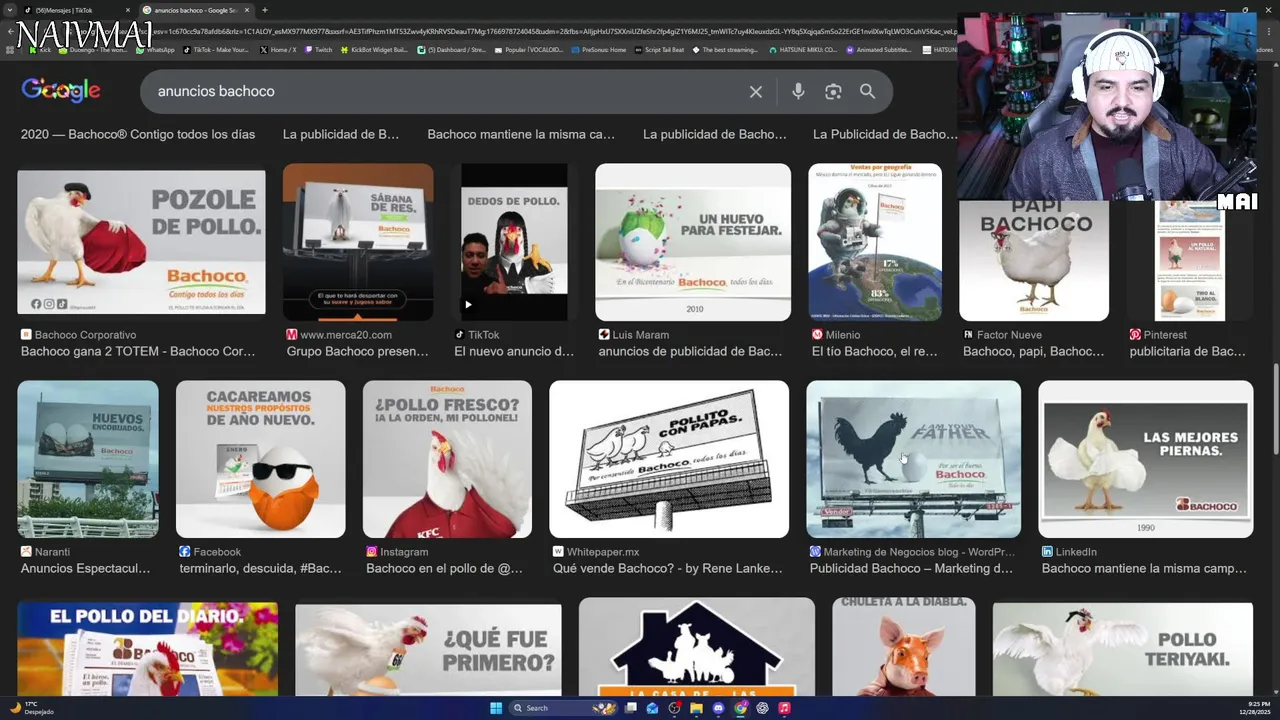Open the 'Pozole de pollo' Bachoco image
Viewport: 1280px width, 720px height.
click(141, 242)
